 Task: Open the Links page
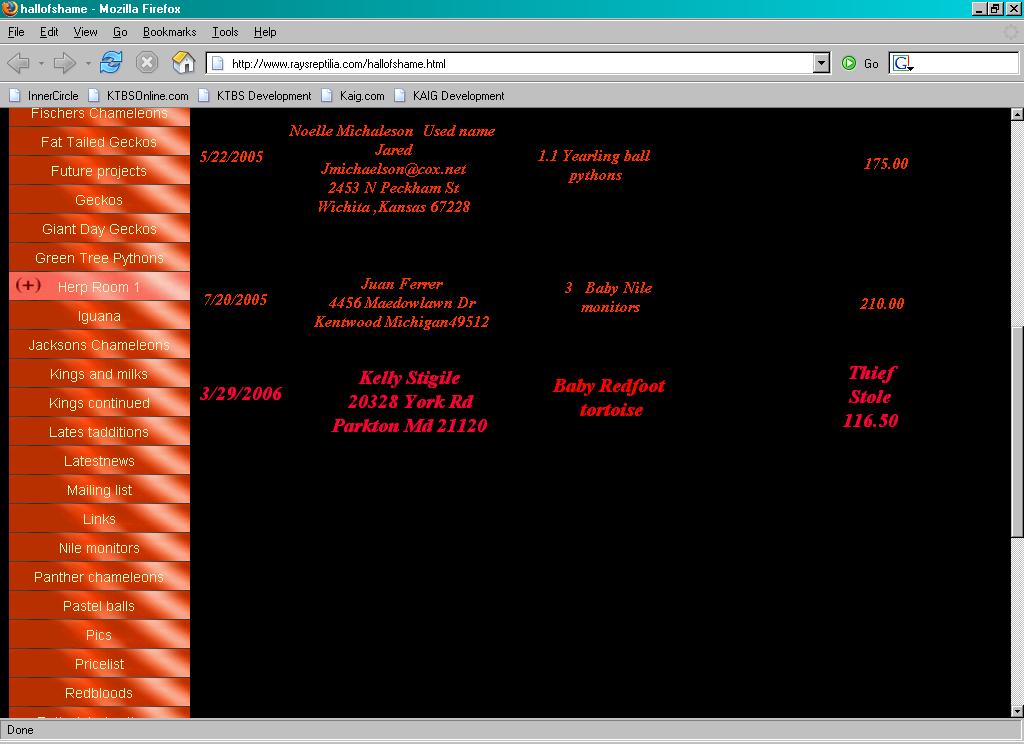click(x=99, y=519)
